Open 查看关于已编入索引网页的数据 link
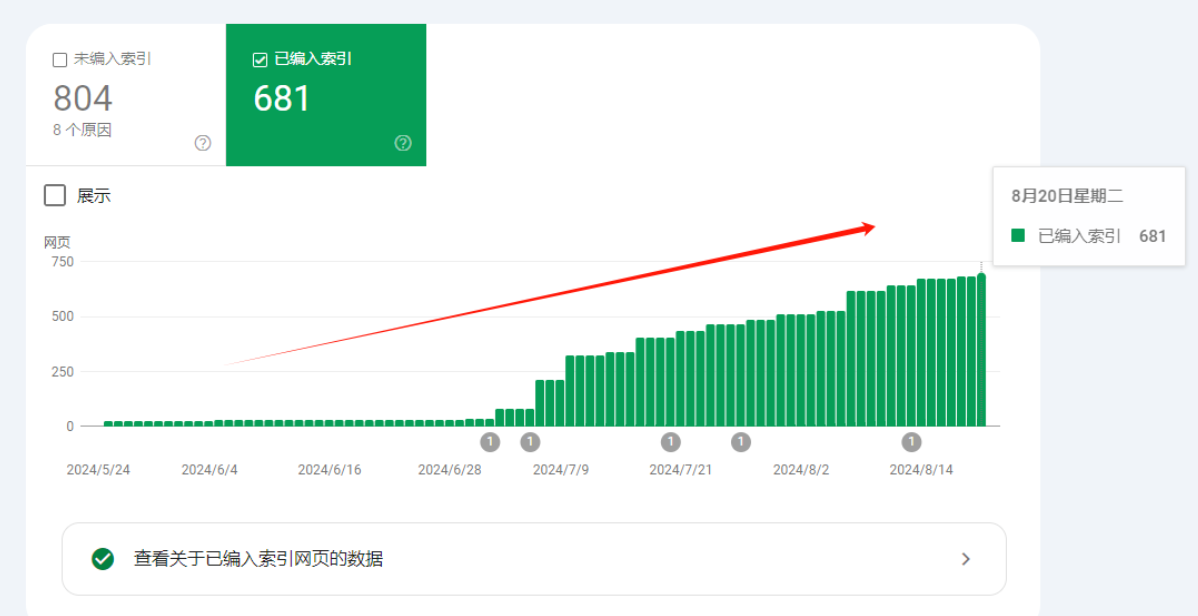1198x616 pixels. (x=258, y=559)
